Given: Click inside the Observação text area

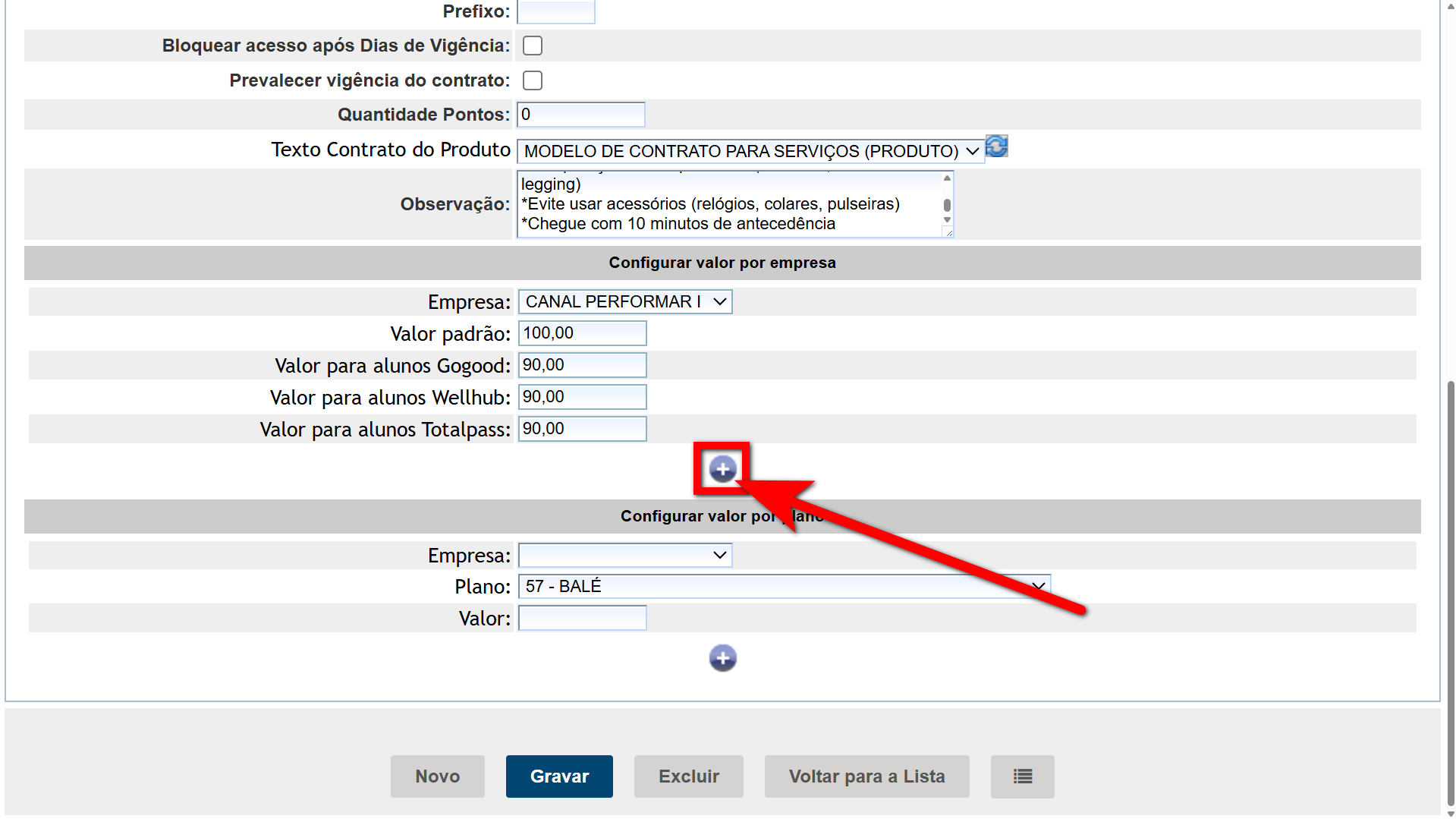Looking at the screenshot, I should (728, 204).
